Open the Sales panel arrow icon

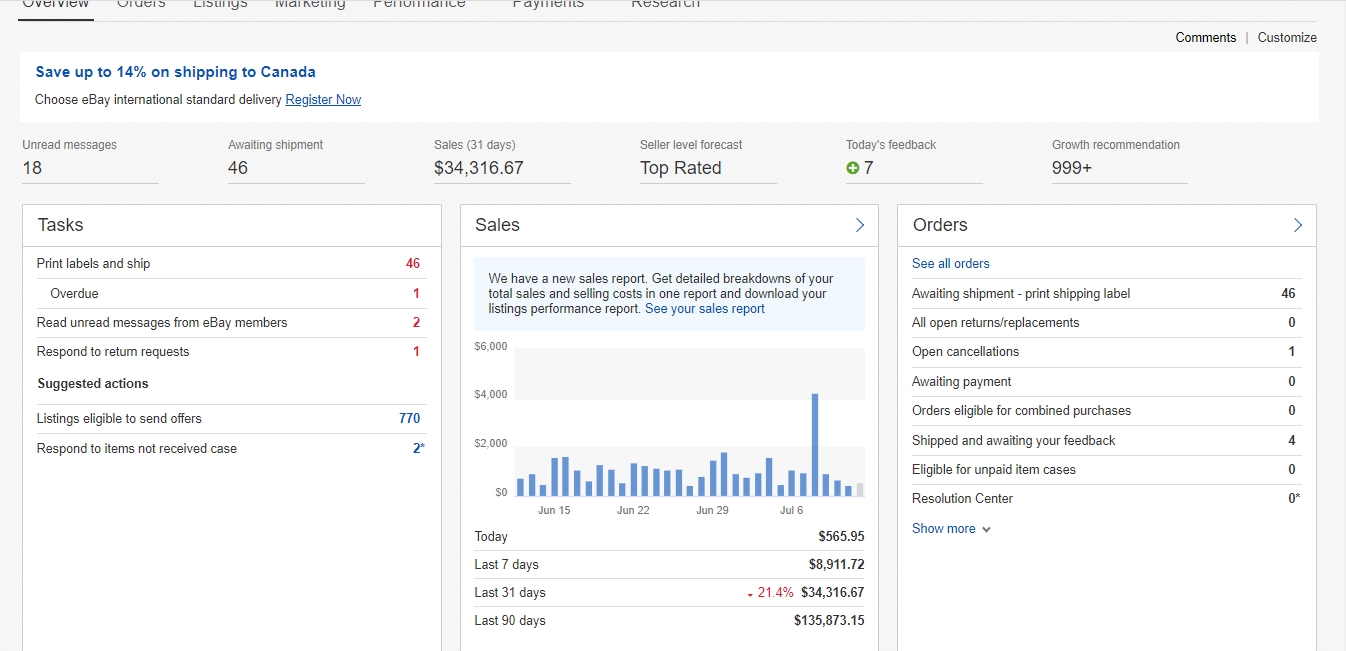(859, 225)
